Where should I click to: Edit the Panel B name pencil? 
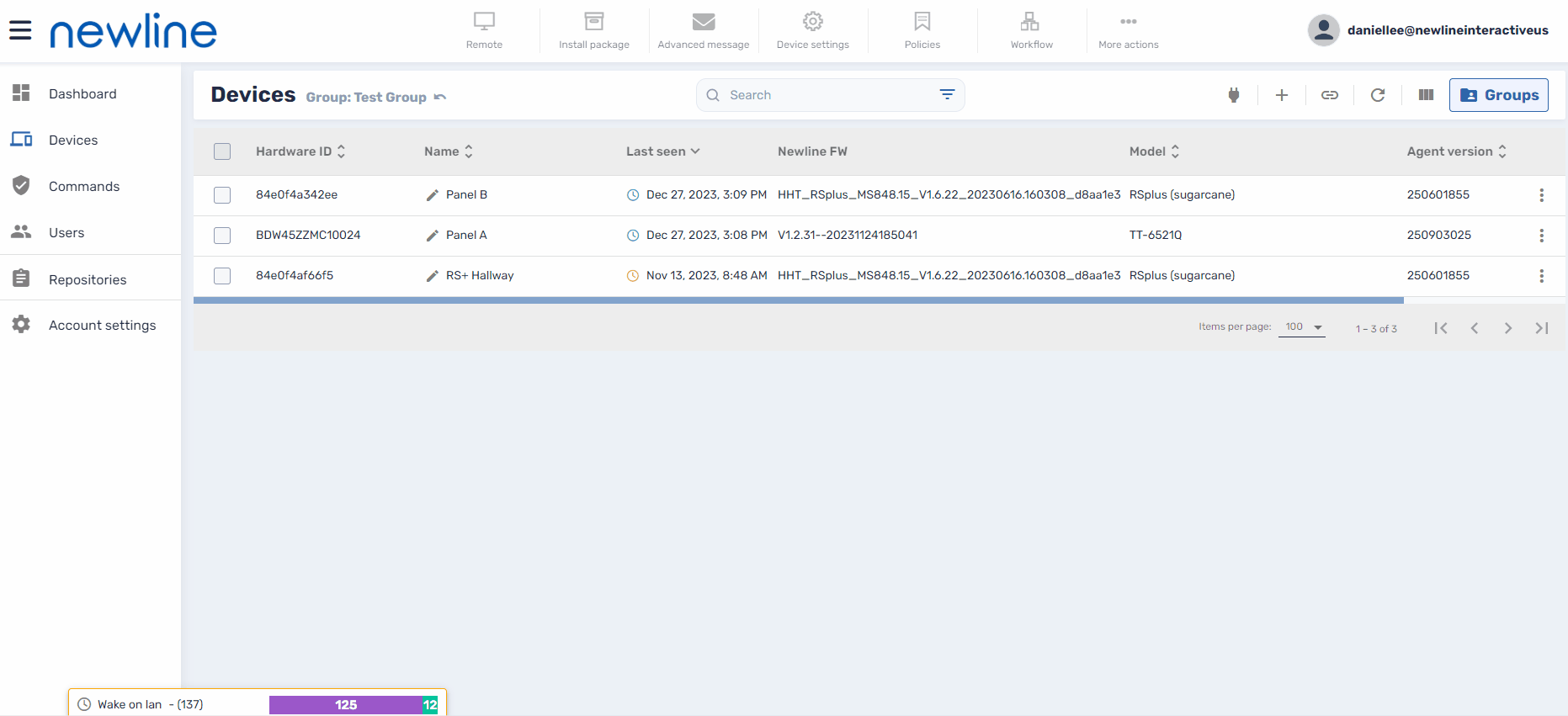click(x=433, y=195)
